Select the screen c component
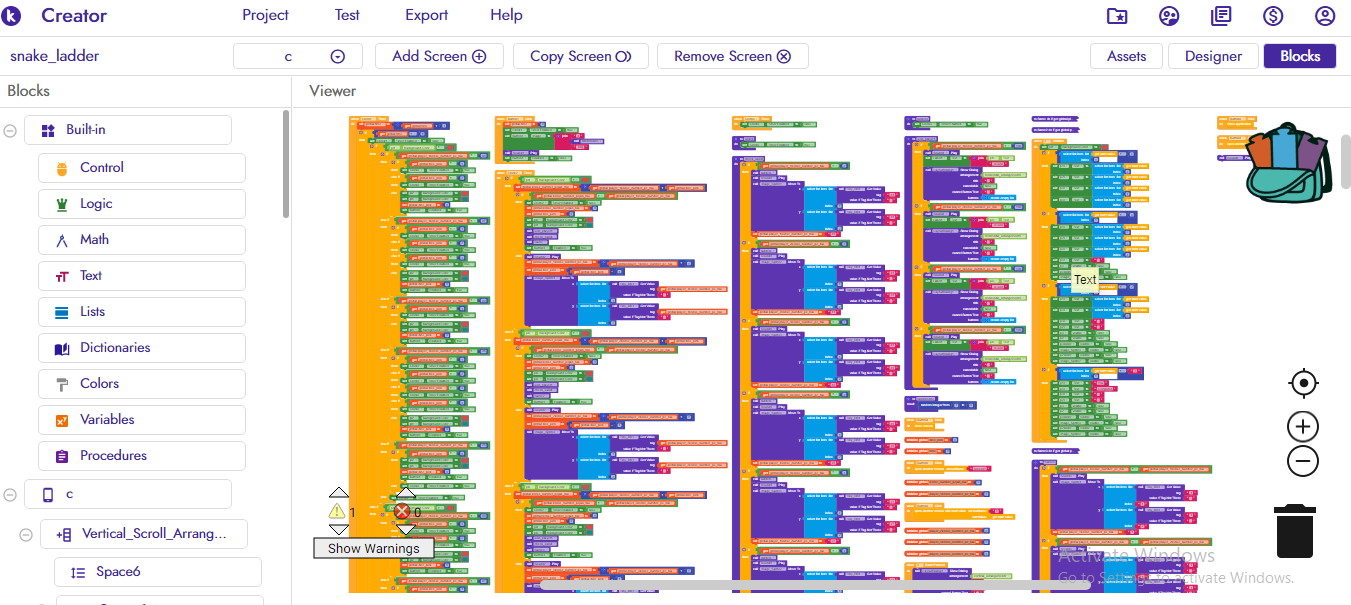 click(128, 494)
